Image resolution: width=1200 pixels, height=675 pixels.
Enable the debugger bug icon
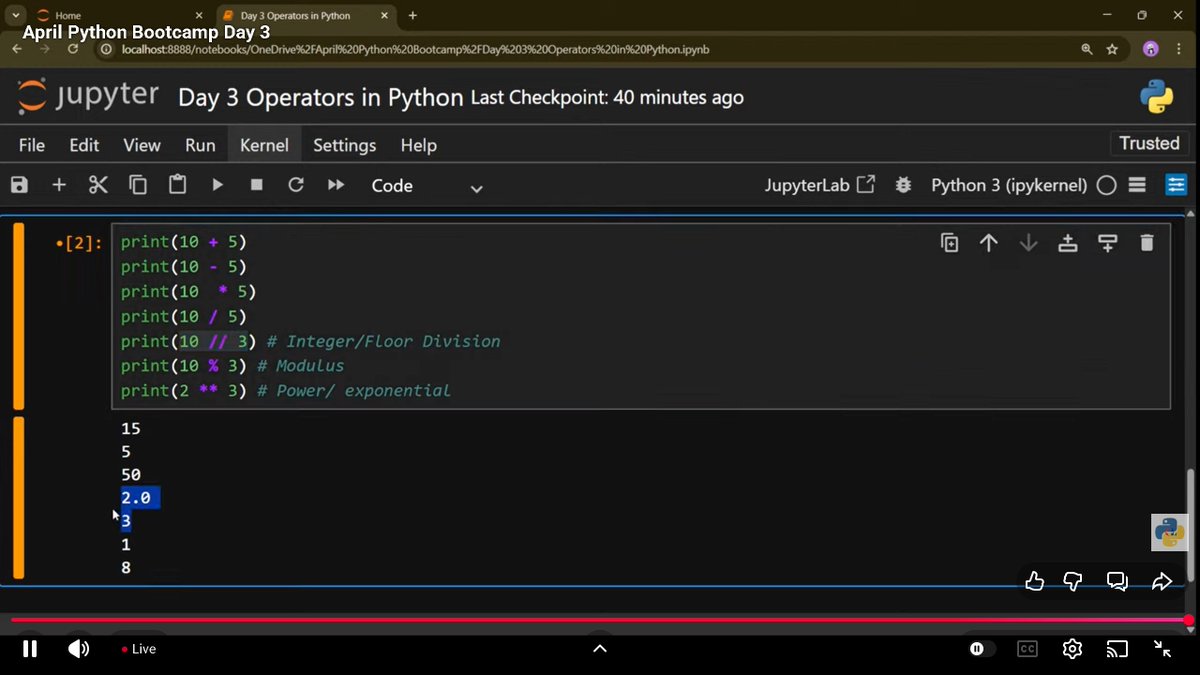[904, 185]
